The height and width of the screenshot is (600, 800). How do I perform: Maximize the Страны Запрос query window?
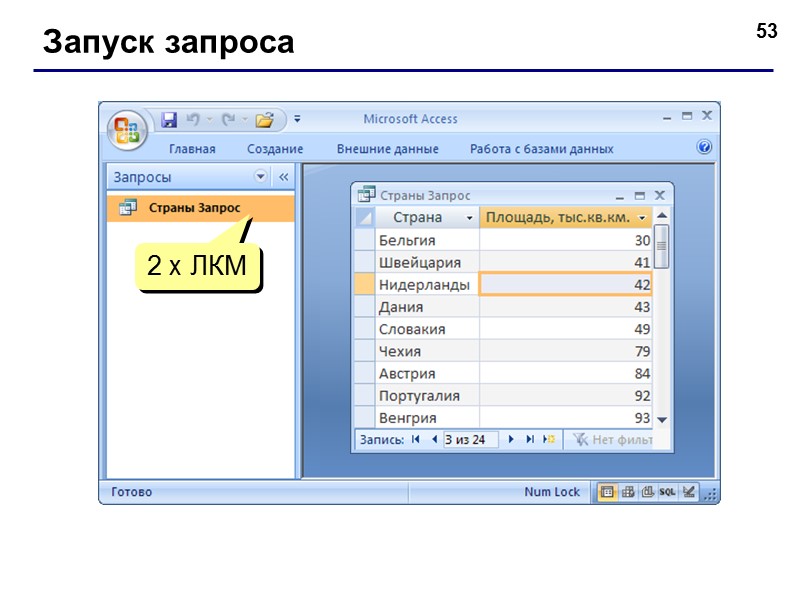[640, 195]
